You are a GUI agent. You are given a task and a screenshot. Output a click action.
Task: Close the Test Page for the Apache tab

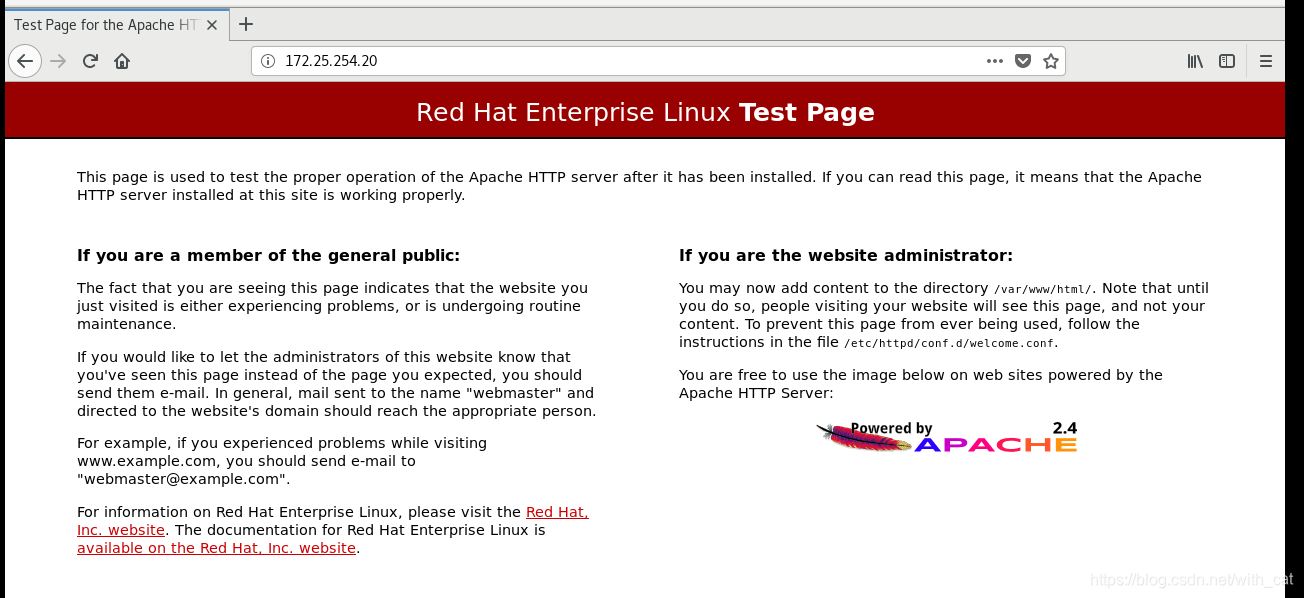[212, 25]
